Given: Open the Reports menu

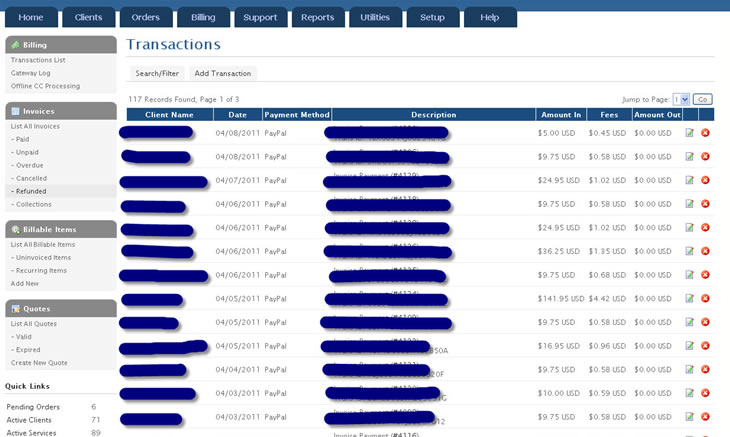Looking at the screenshot, I should click(318, 17).
